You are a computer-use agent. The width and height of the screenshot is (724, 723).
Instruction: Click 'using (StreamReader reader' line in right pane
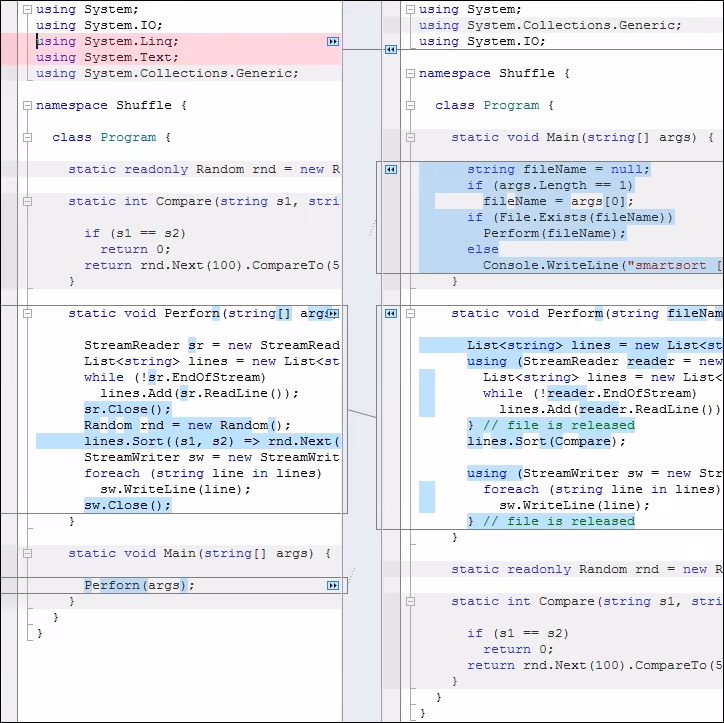[x=595, y=362]
